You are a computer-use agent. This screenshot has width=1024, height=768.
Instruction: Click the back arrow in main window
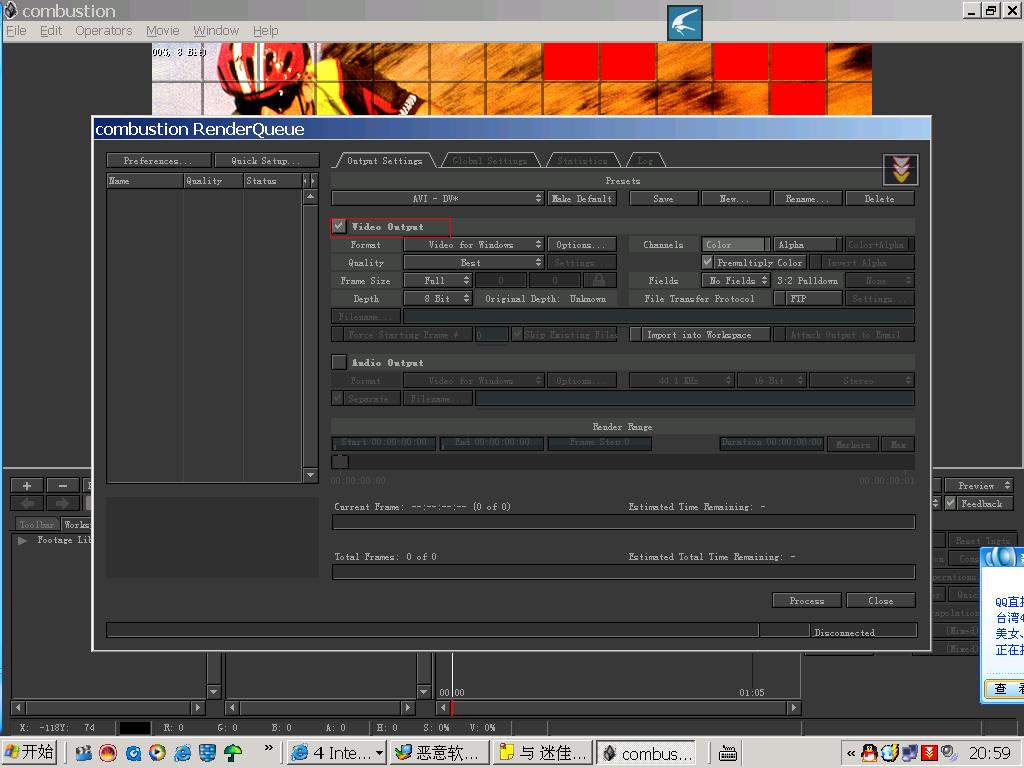coord(27,503)
